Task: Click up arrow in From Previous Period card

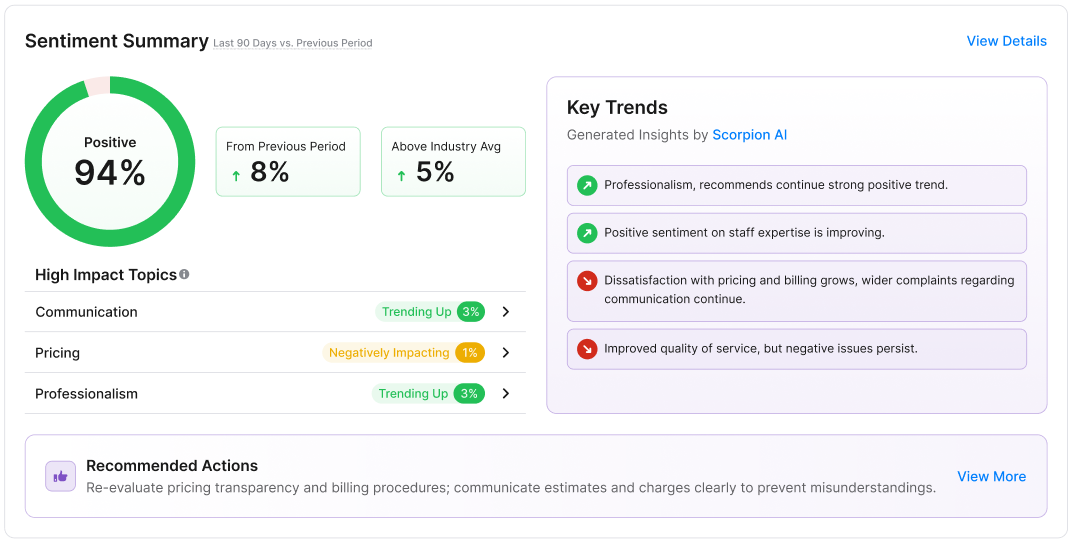Action: (x=236, y=175)
